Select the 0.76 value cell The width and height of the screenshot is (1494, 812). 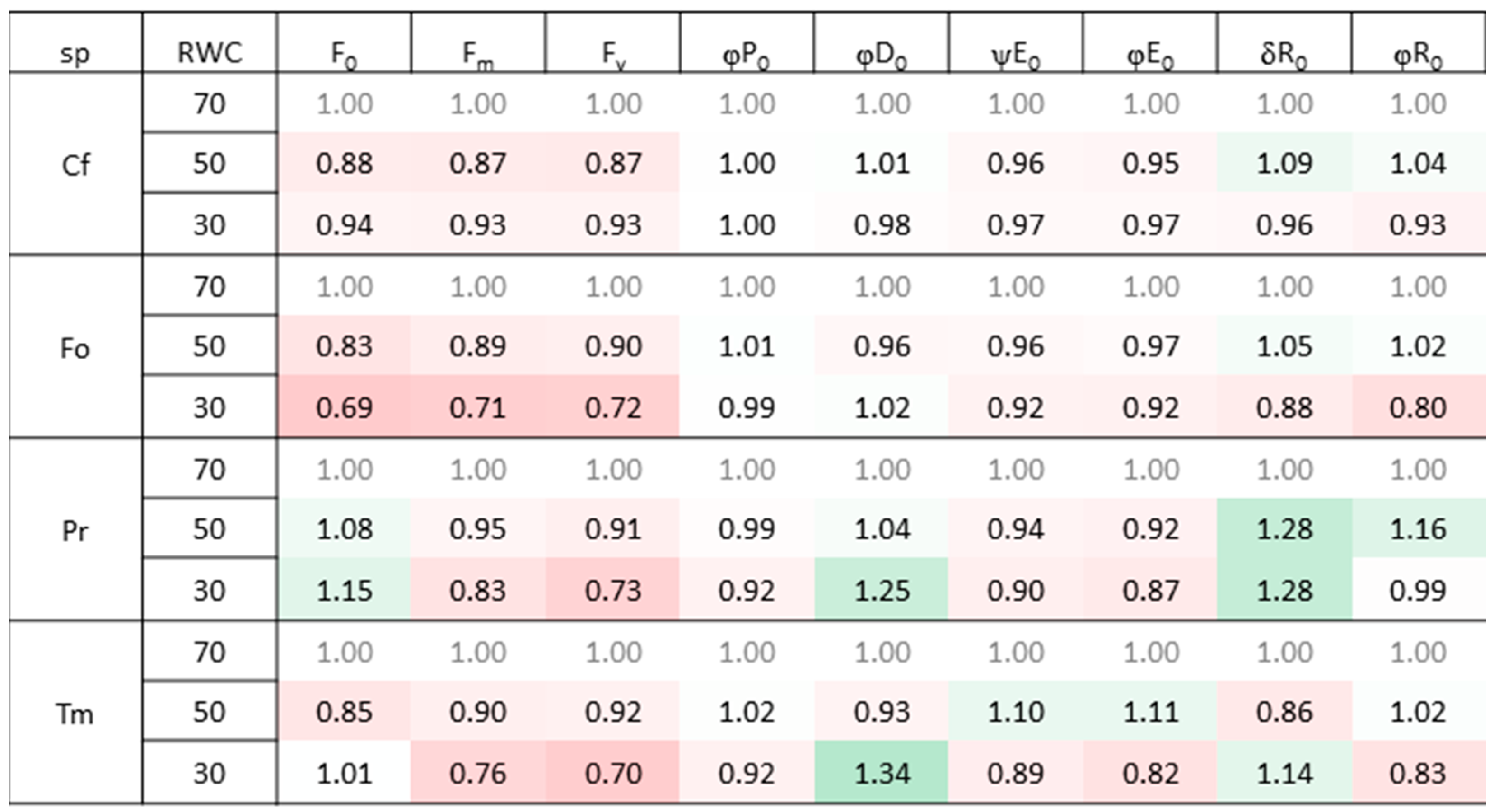(x=478, y=773)
